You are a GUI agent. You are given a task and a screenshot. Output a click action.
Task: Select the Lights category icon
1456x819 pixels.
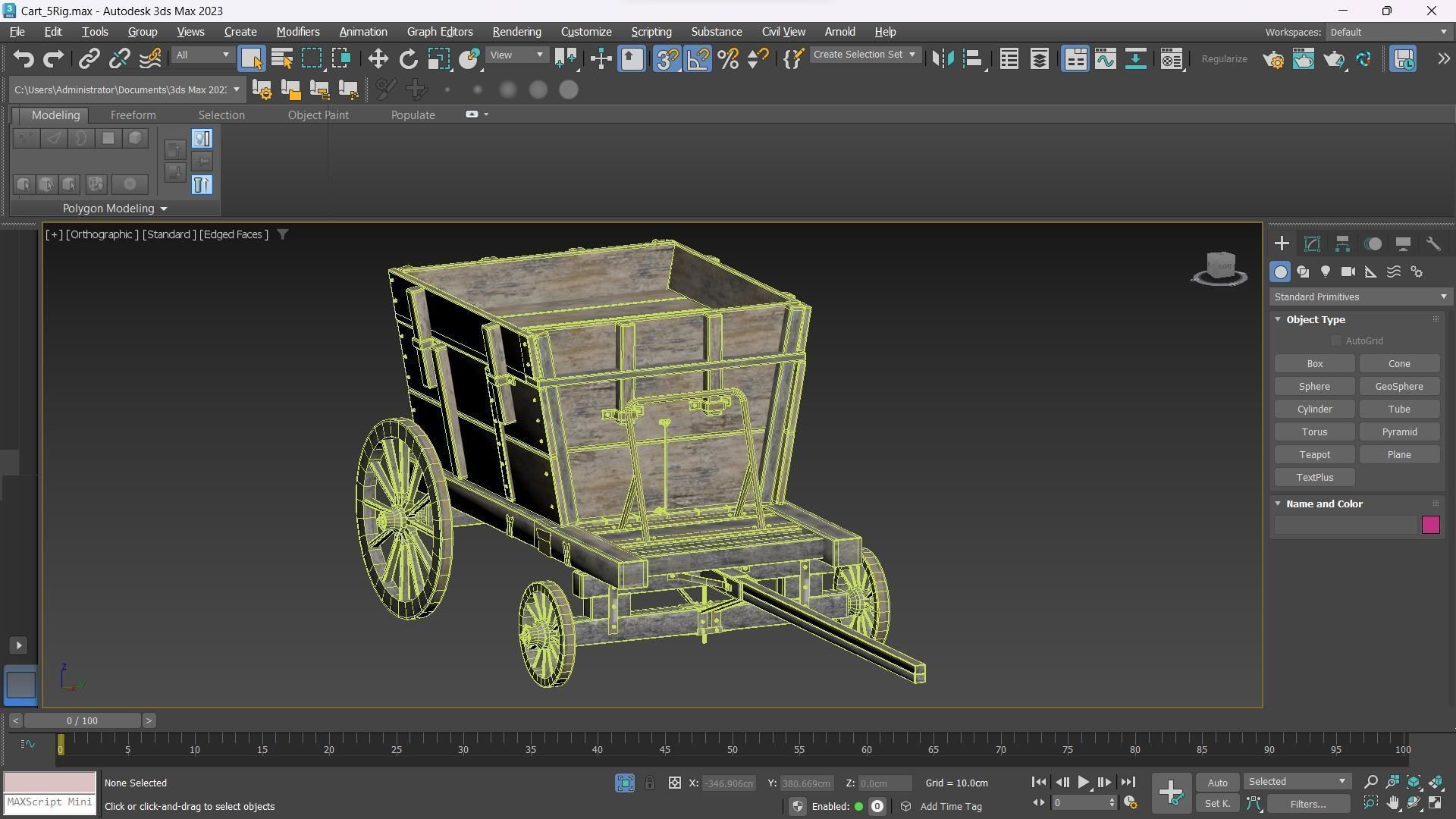[x=1326, y=271]
